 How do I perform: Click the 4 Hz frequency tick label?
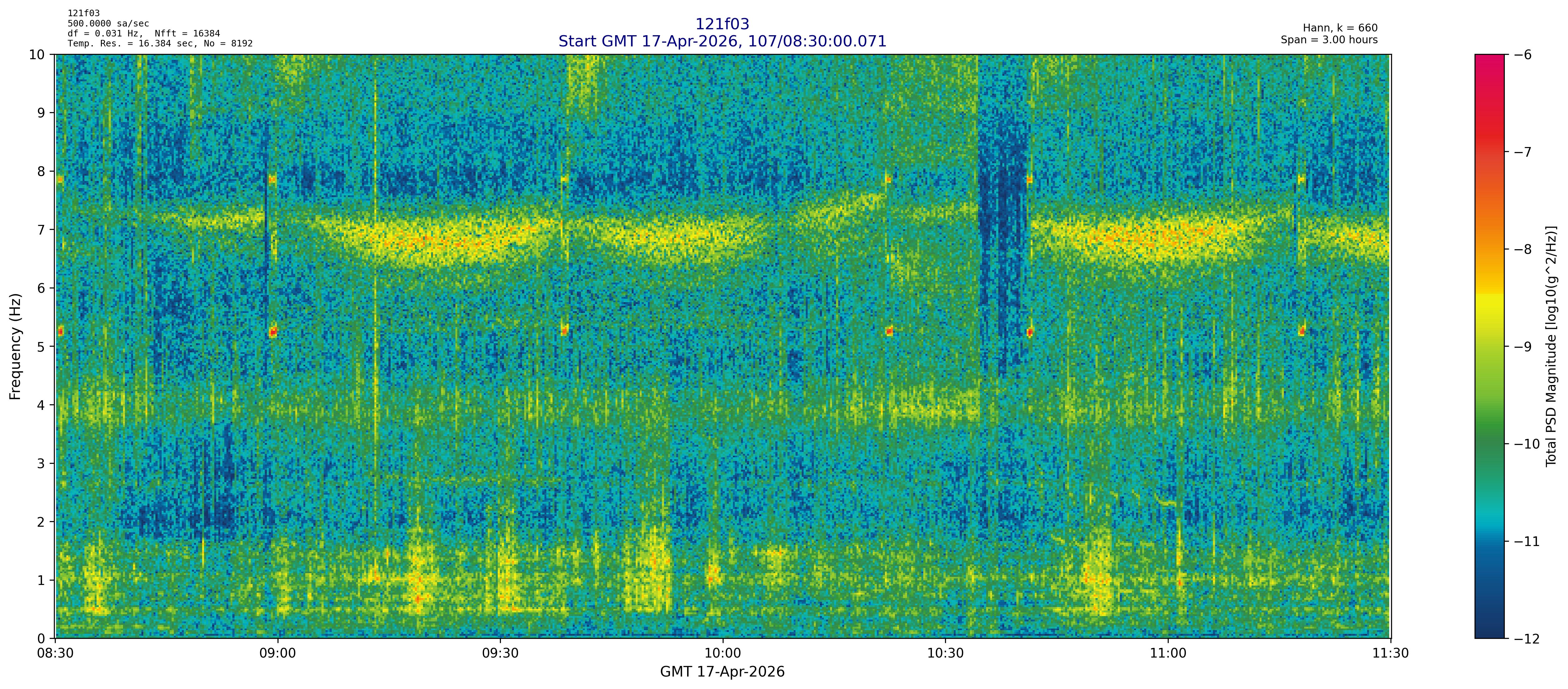pos(41,405)
